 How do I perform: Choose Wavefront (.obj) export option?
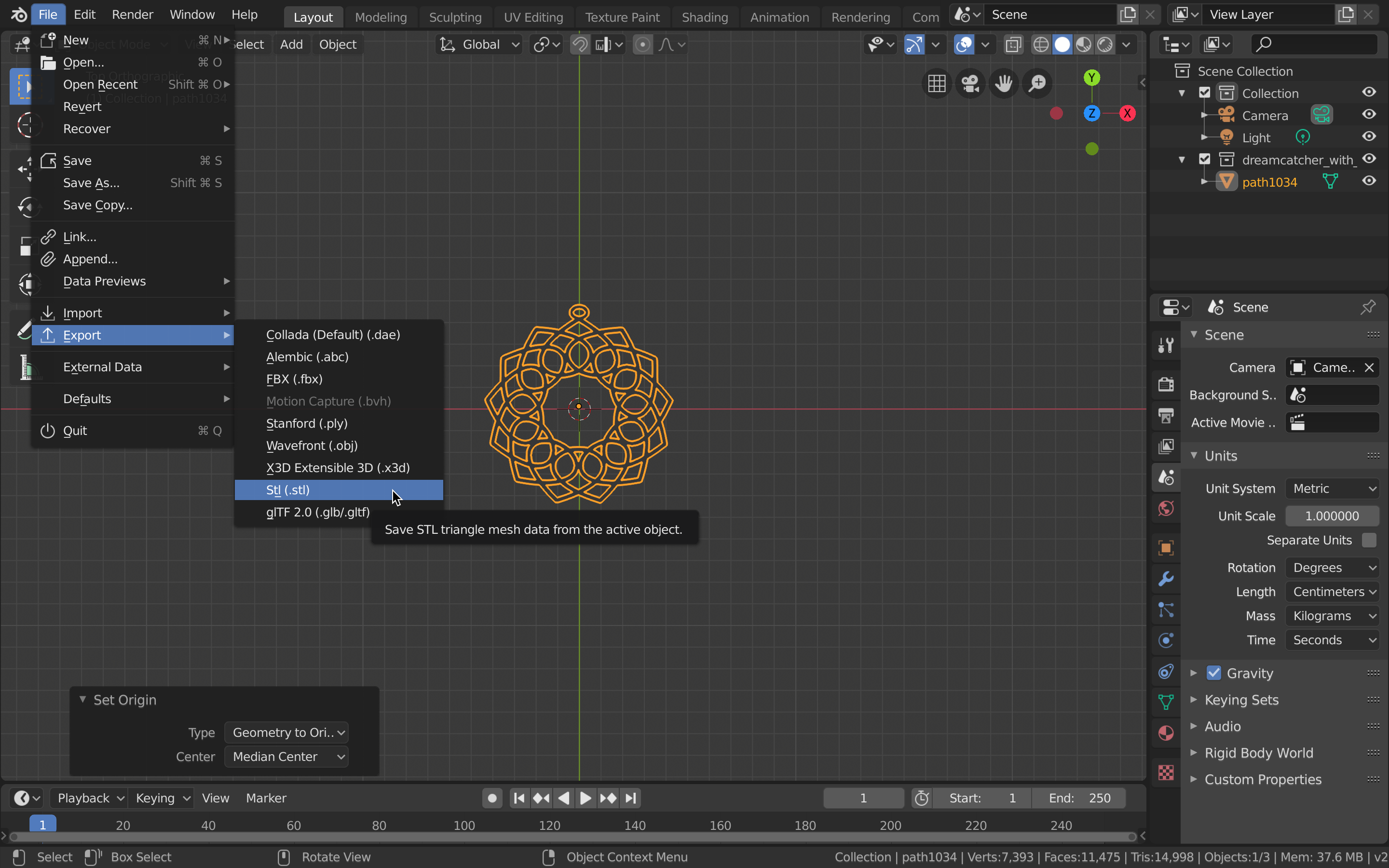(x=339, y=446)
